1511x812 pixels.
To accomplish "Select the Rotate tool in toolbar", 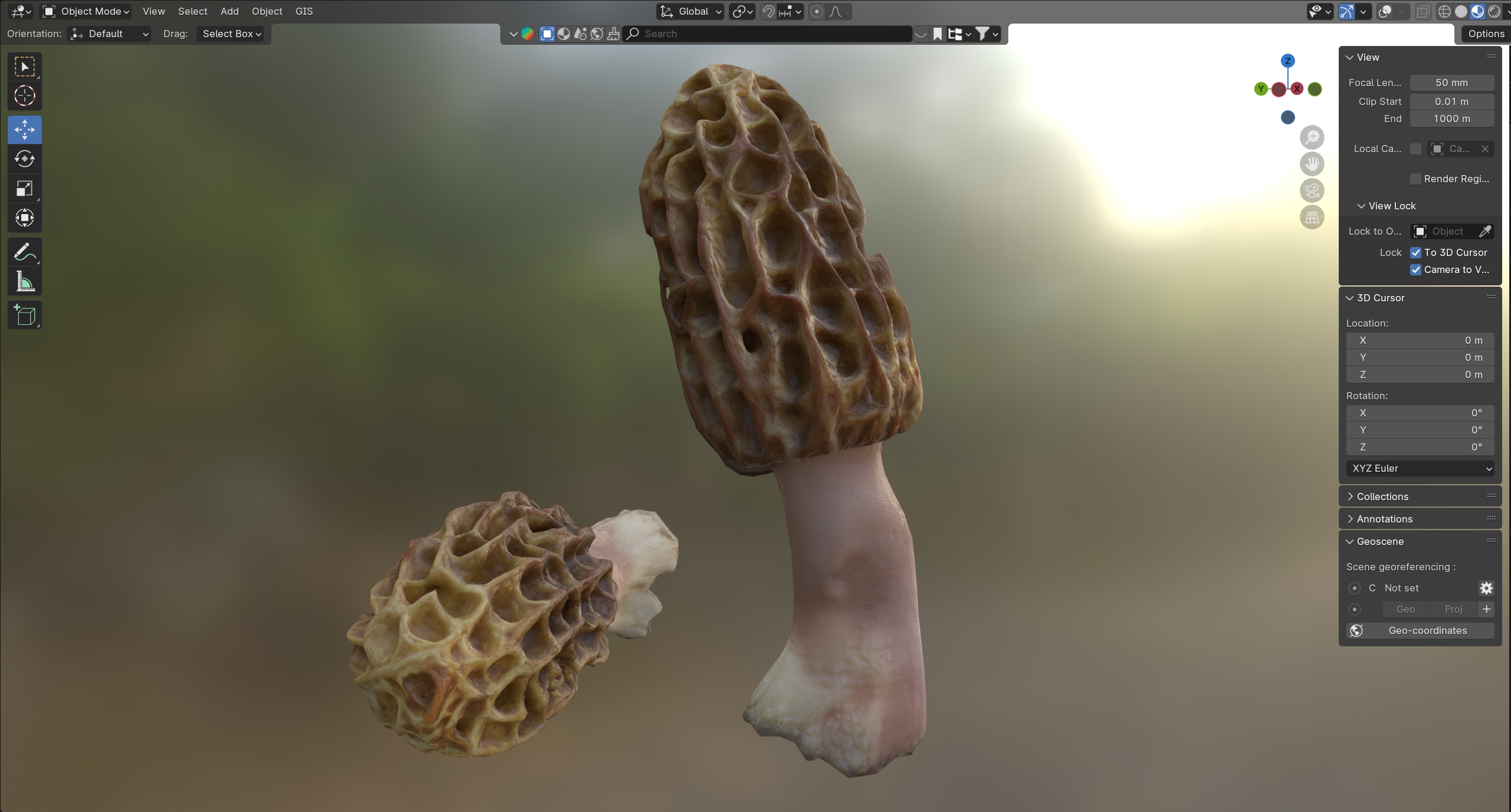I will 24,159.
